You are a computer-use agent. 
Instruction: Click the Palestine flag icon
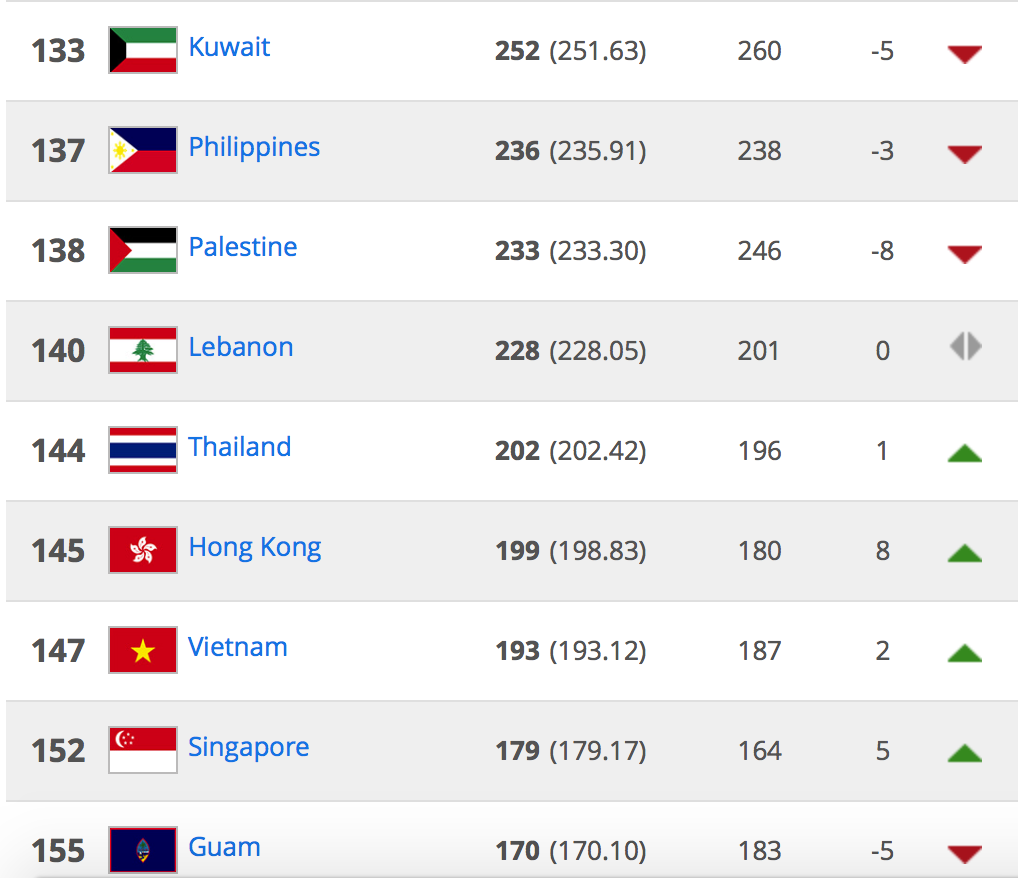pos(142,250)
